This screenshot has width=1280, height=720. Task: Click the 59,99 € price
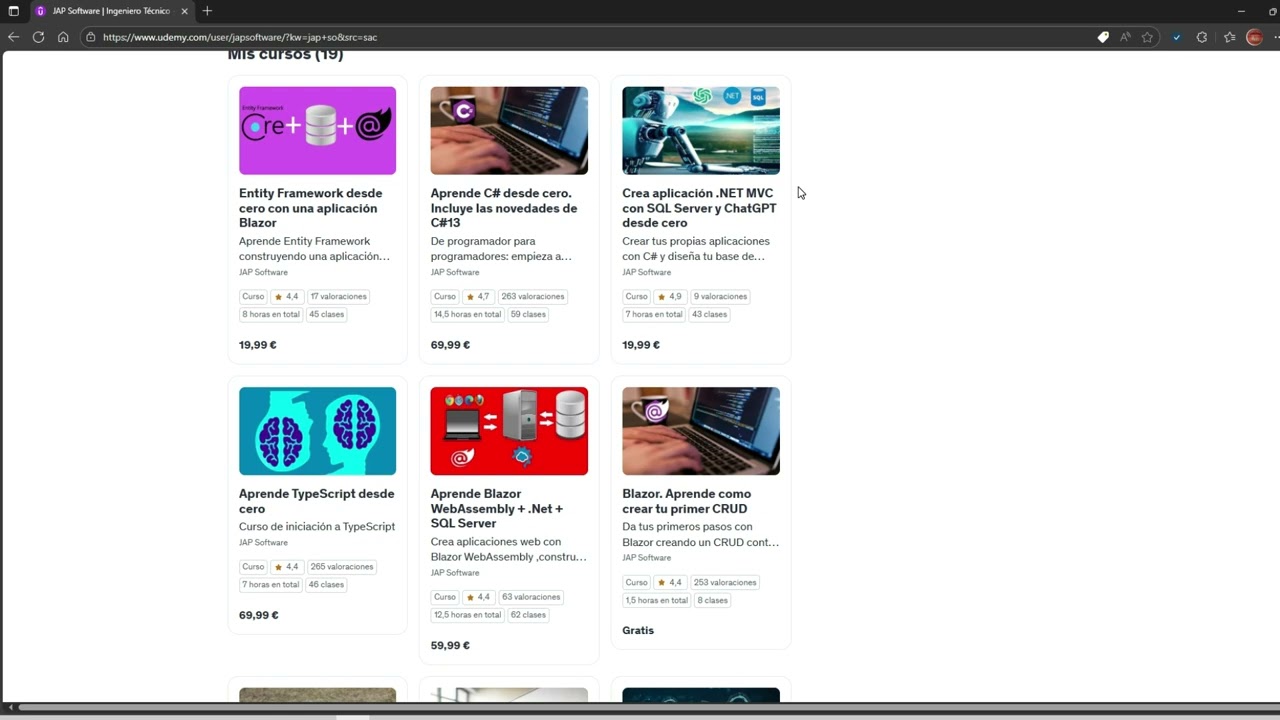pos(450,646)
